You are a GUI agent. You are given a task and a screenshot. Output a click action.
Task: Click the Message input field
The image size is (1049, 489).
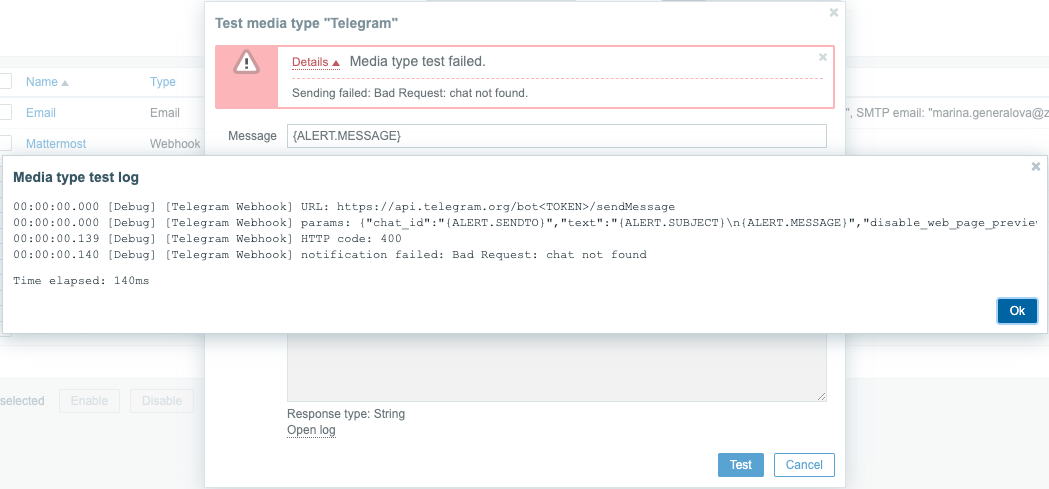coord(557,136)
